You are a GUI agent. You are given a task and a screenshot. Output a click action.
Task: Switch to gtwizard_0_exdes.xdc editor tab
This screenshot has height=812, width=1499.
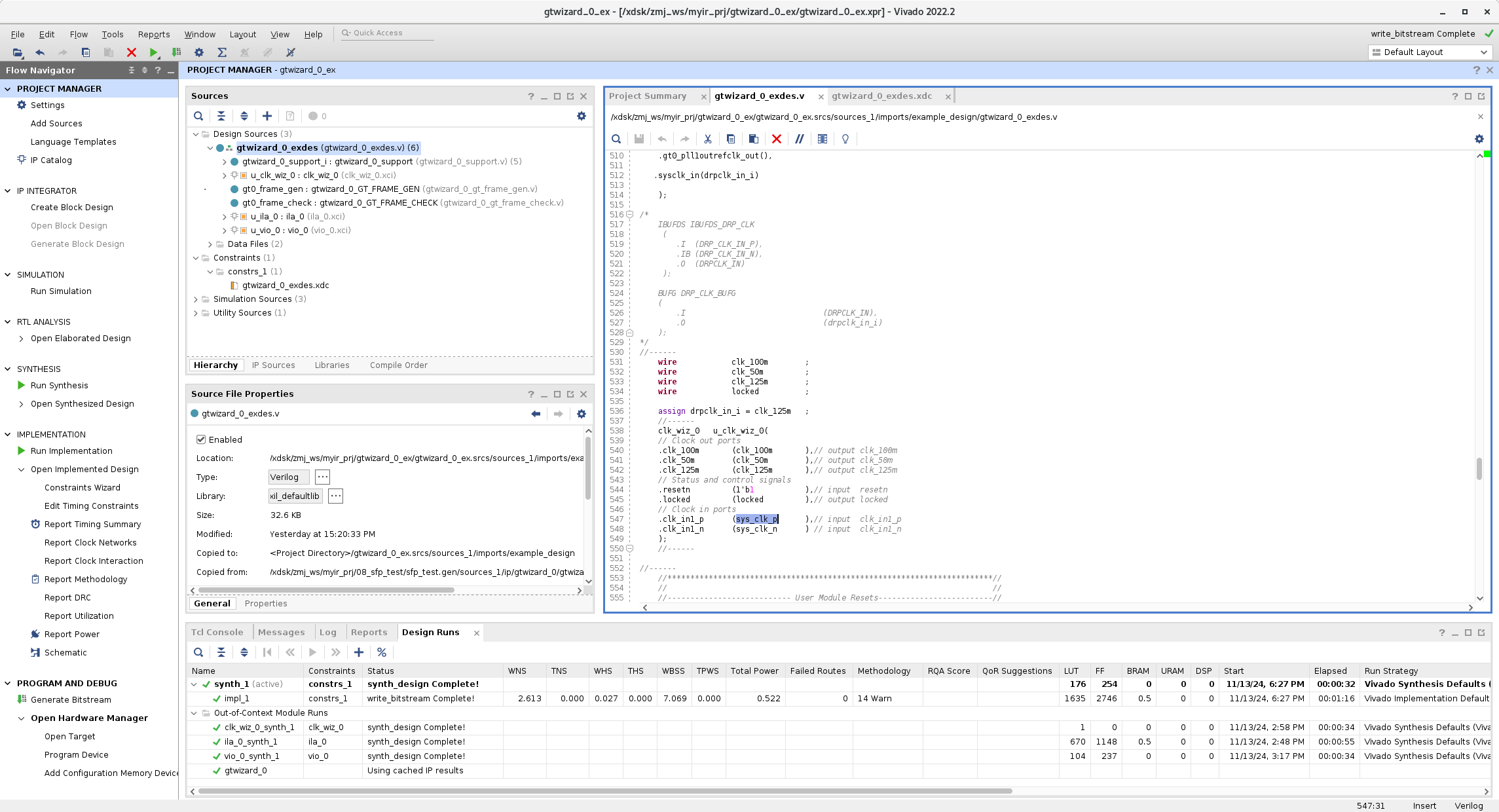881,96
